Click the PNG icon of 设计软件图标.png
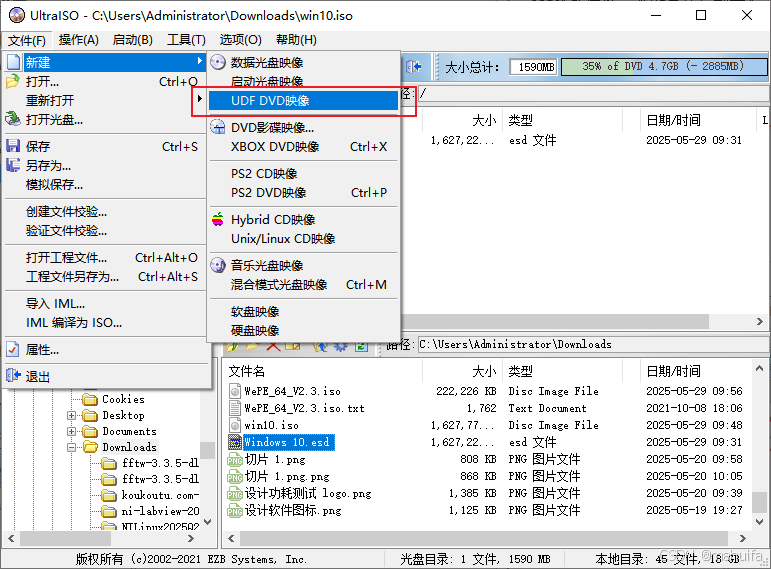 coord(235,510)
